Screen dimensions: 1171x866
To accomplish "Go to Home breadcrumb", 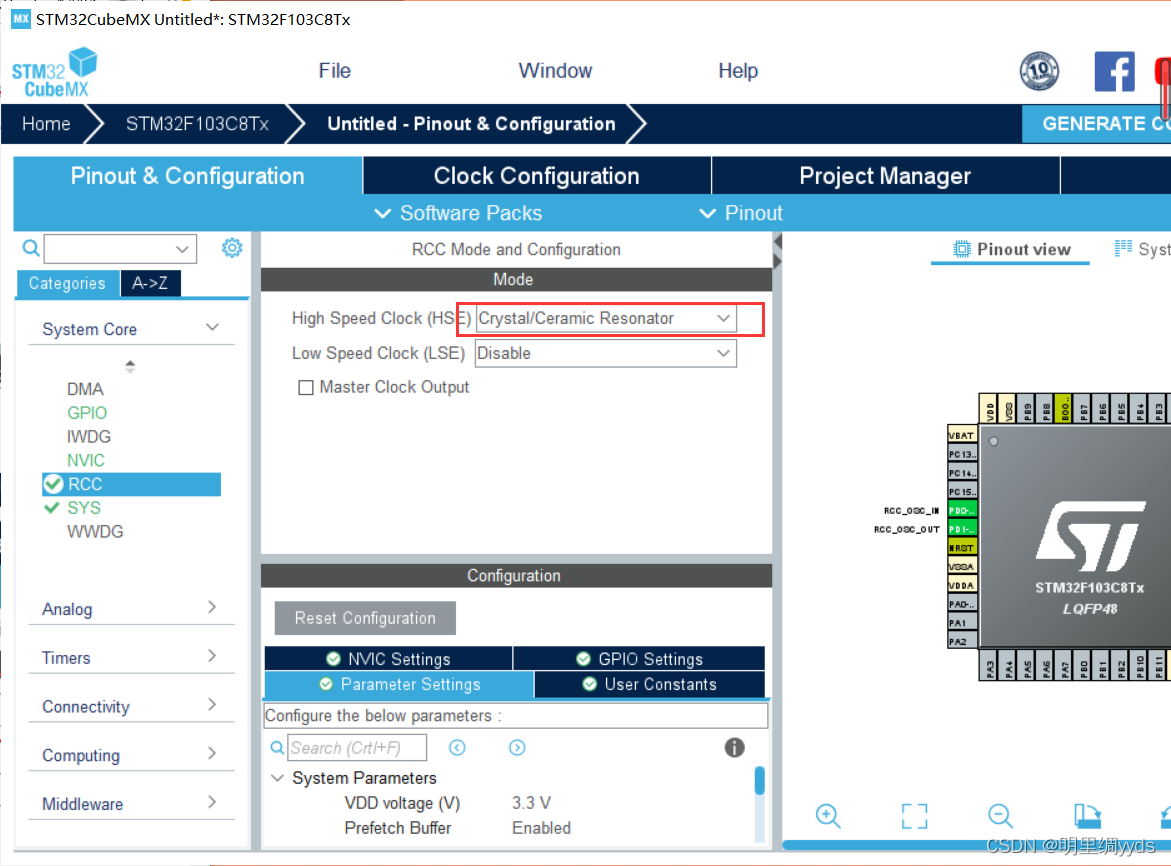I will [46, 123].
